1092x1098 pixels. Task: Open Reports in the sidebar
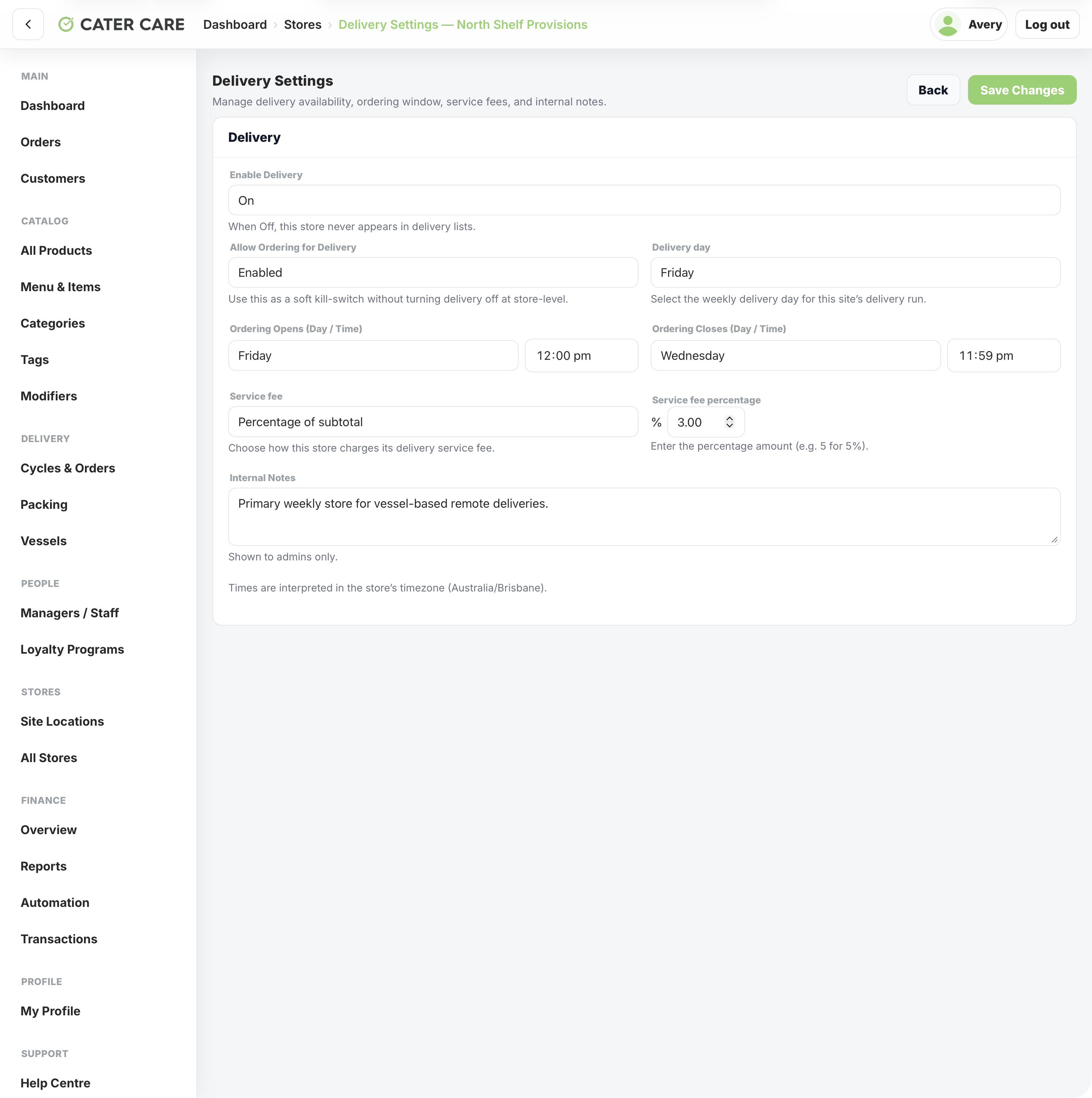[x=43, y=866]
